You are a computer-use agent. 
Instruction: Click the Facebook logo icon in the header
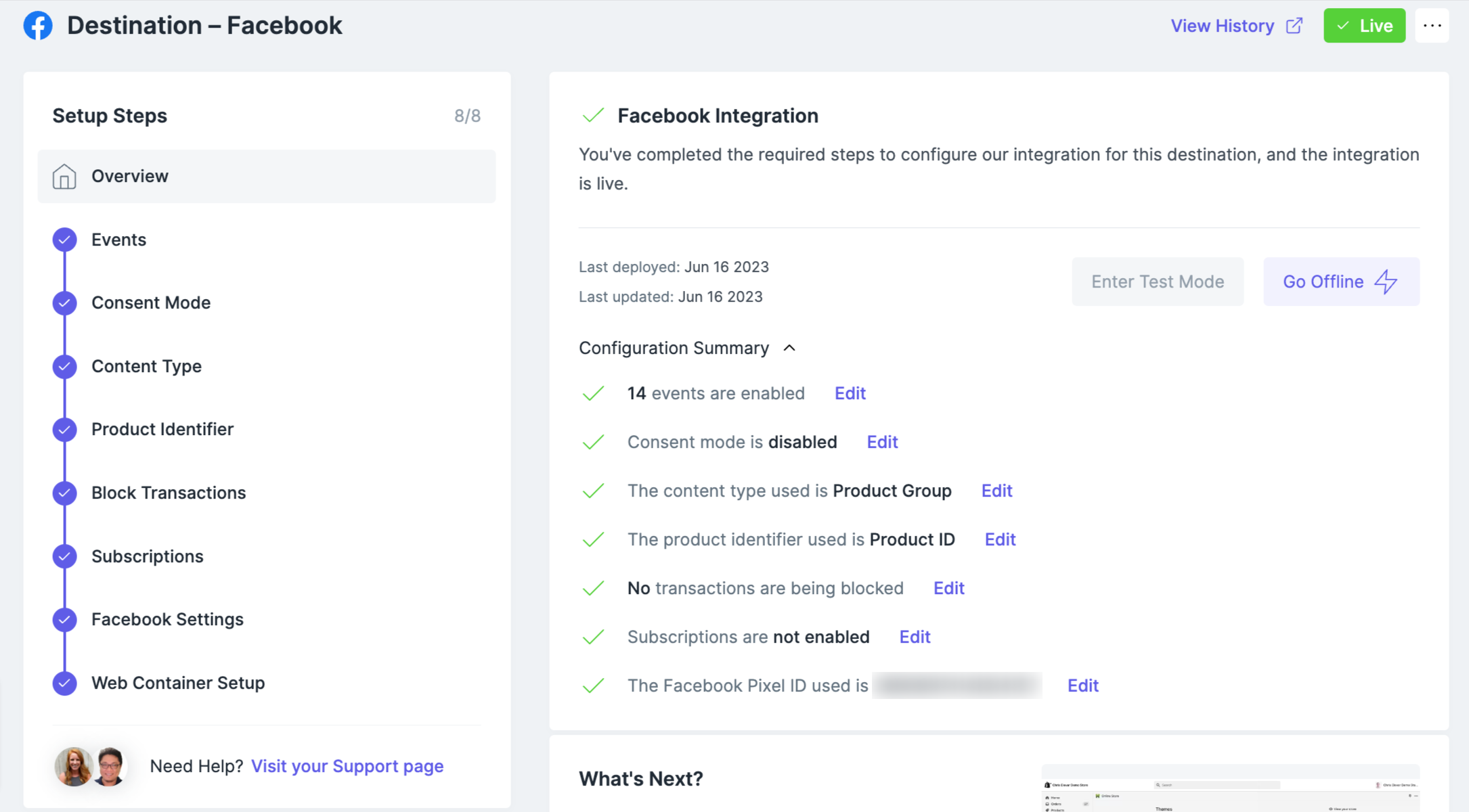click(x=38, y=26)
